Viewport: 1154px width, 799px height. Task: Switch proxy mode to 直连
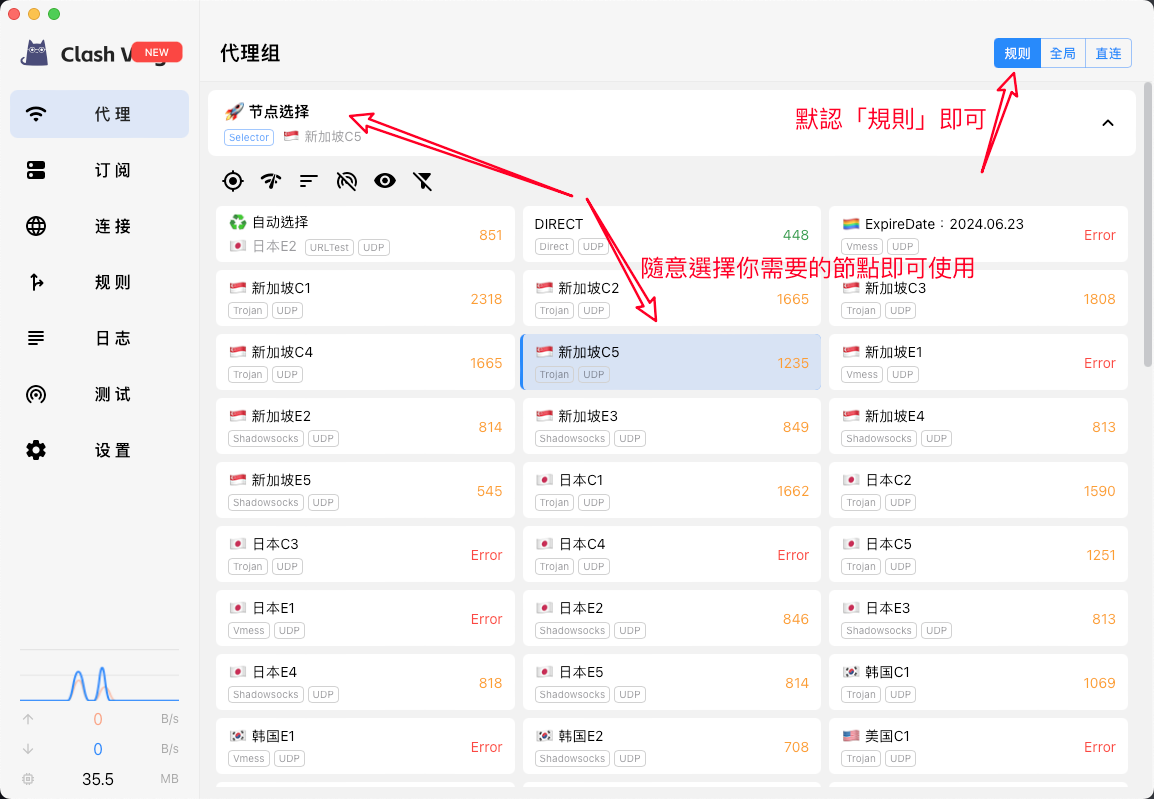pyautogui.click(x=1108, y=53)
